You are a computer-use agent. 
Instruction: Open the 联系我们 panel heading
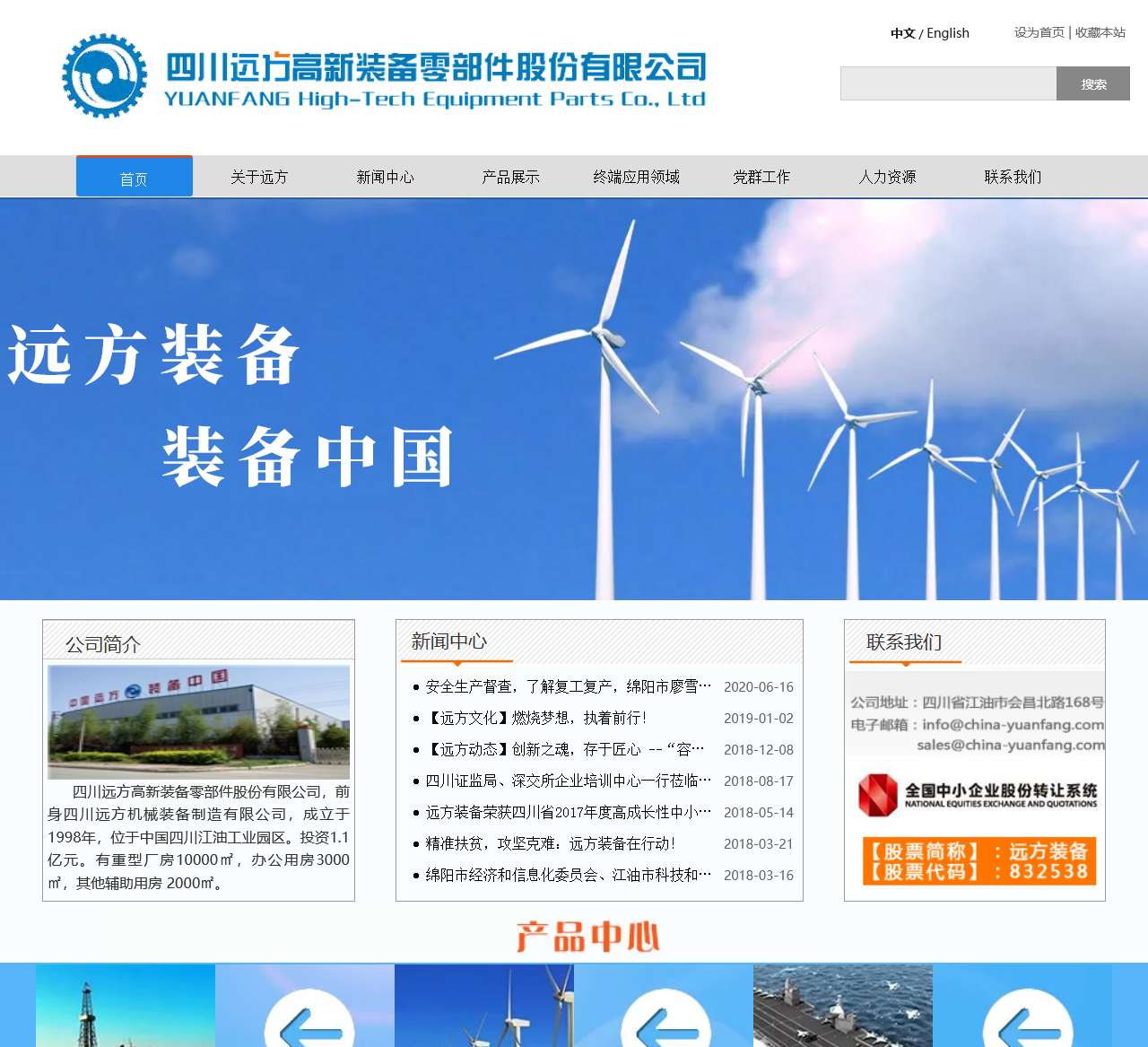coord(904,642)
